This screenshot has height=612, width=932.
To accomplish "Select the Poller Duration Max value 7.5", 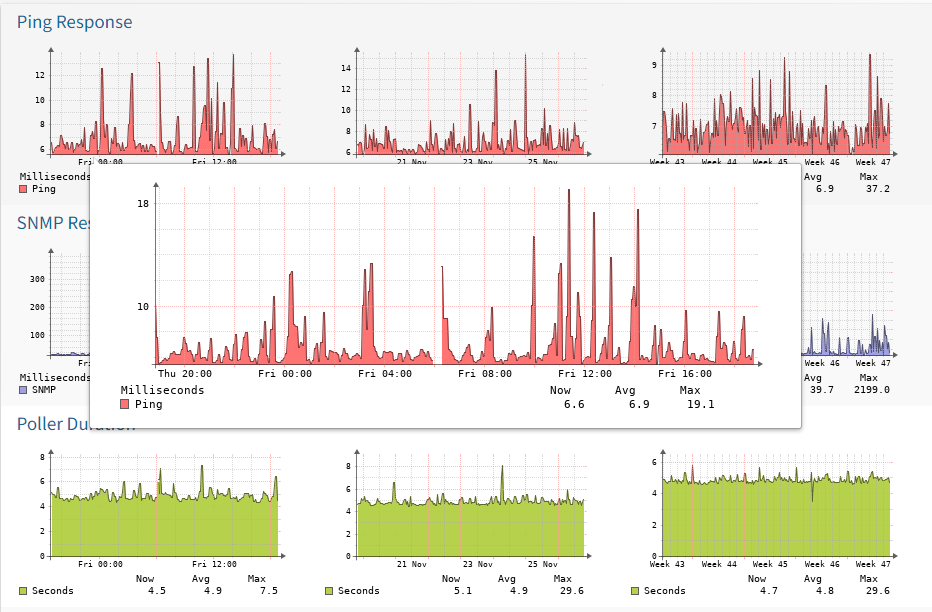I will tap(269, 591).
